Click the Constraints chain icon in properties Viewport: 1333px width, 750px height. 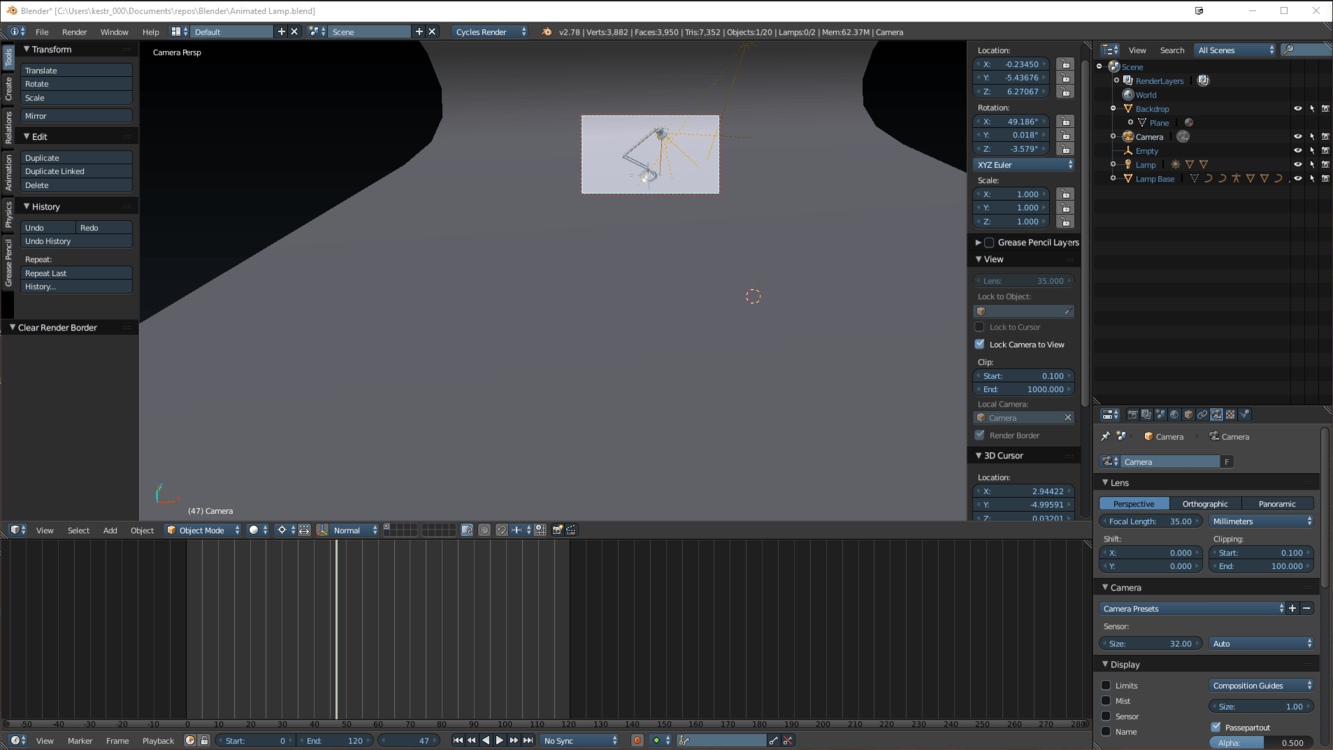[x=1203, y=415]
